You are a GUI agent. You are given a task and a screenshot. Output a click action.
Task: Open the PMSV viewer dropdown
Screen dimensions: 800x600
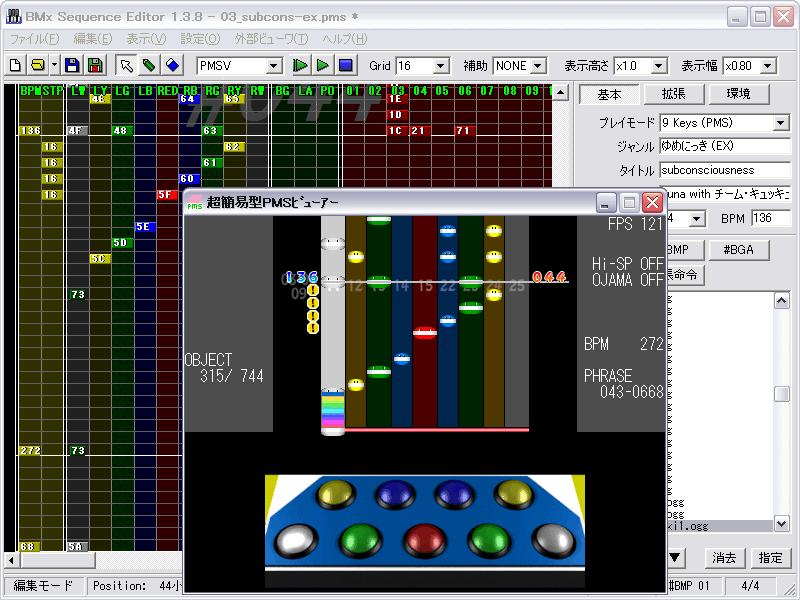[x=274, y=66]
